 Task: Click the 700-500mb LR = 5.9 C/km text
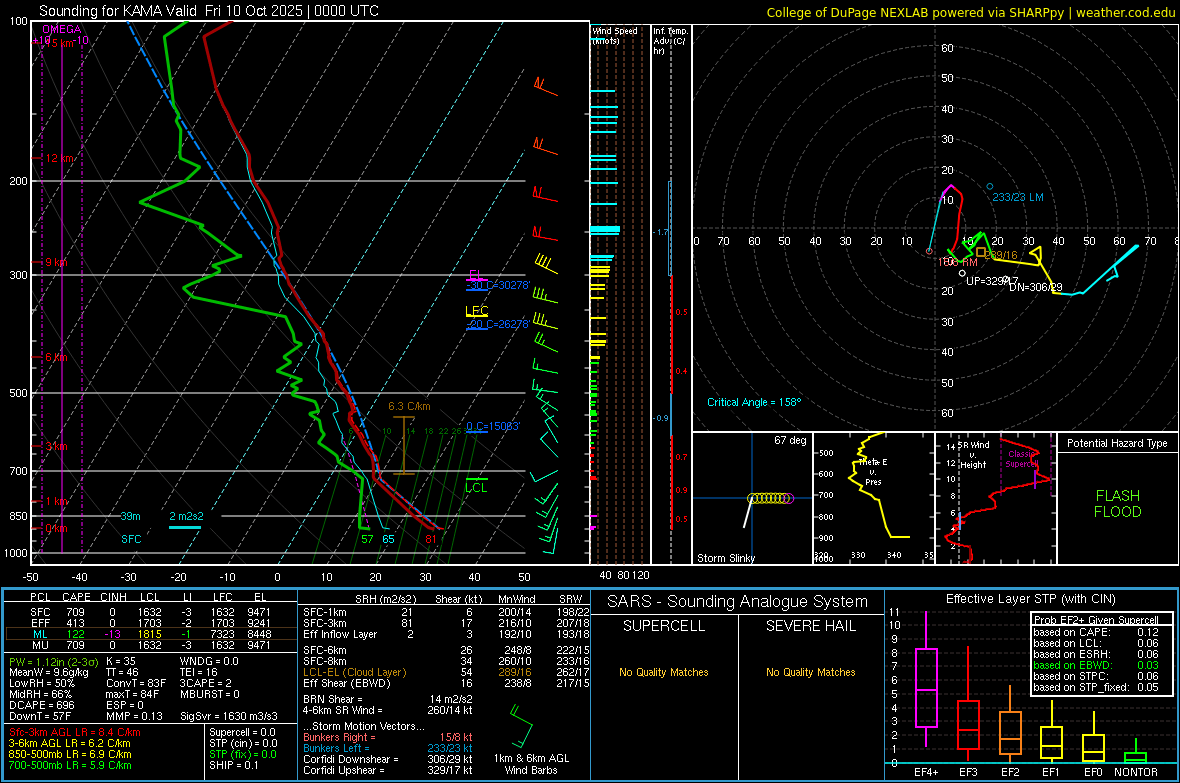pos(70,765)
